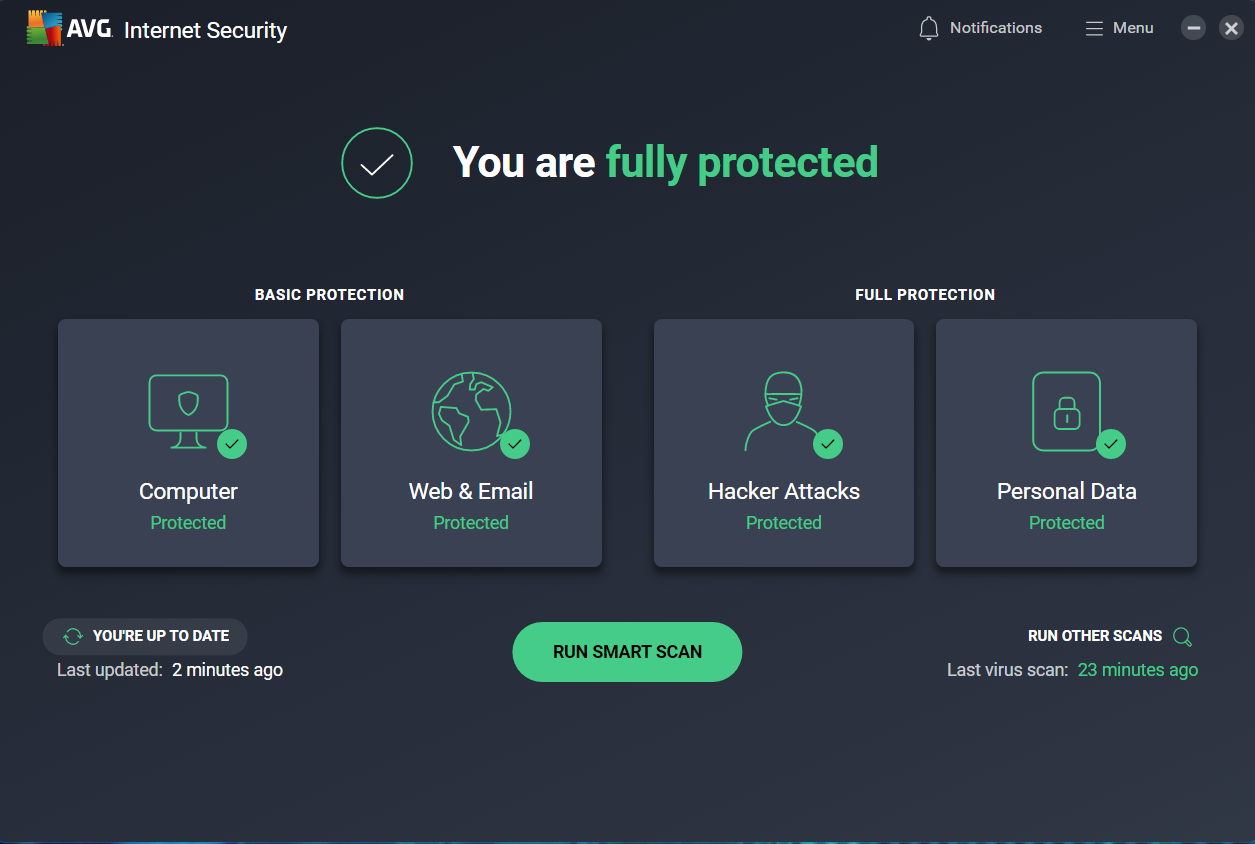The height and width of the screenshot is (844, 1255).
Task: Click the Personal Data padlock icon
Action: [1066, 410]
